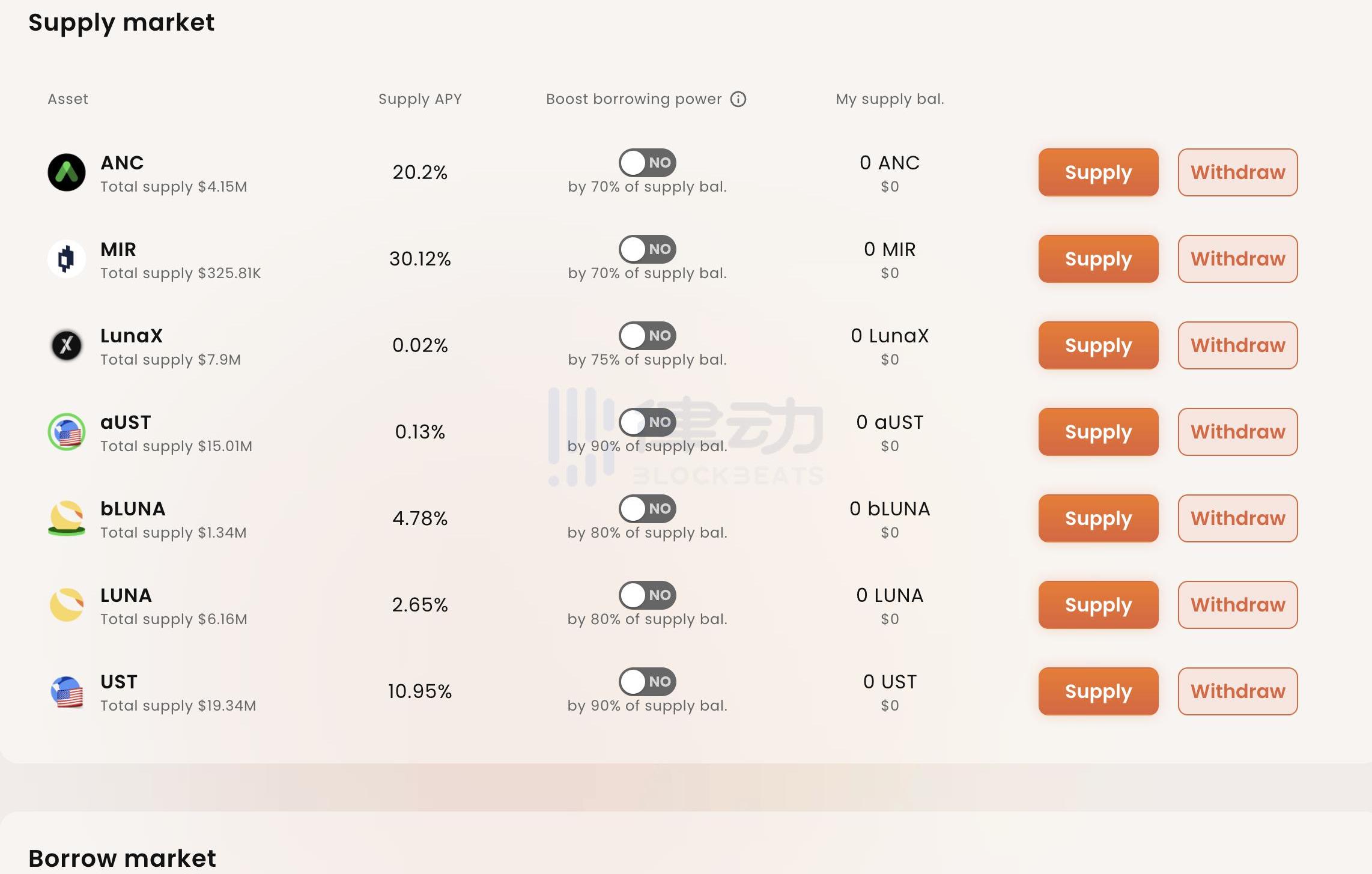The height and width of the screenshot is (874, 1372).
Task: Switch on the bLUNA boost toggle
Action: tap(647, 509)
